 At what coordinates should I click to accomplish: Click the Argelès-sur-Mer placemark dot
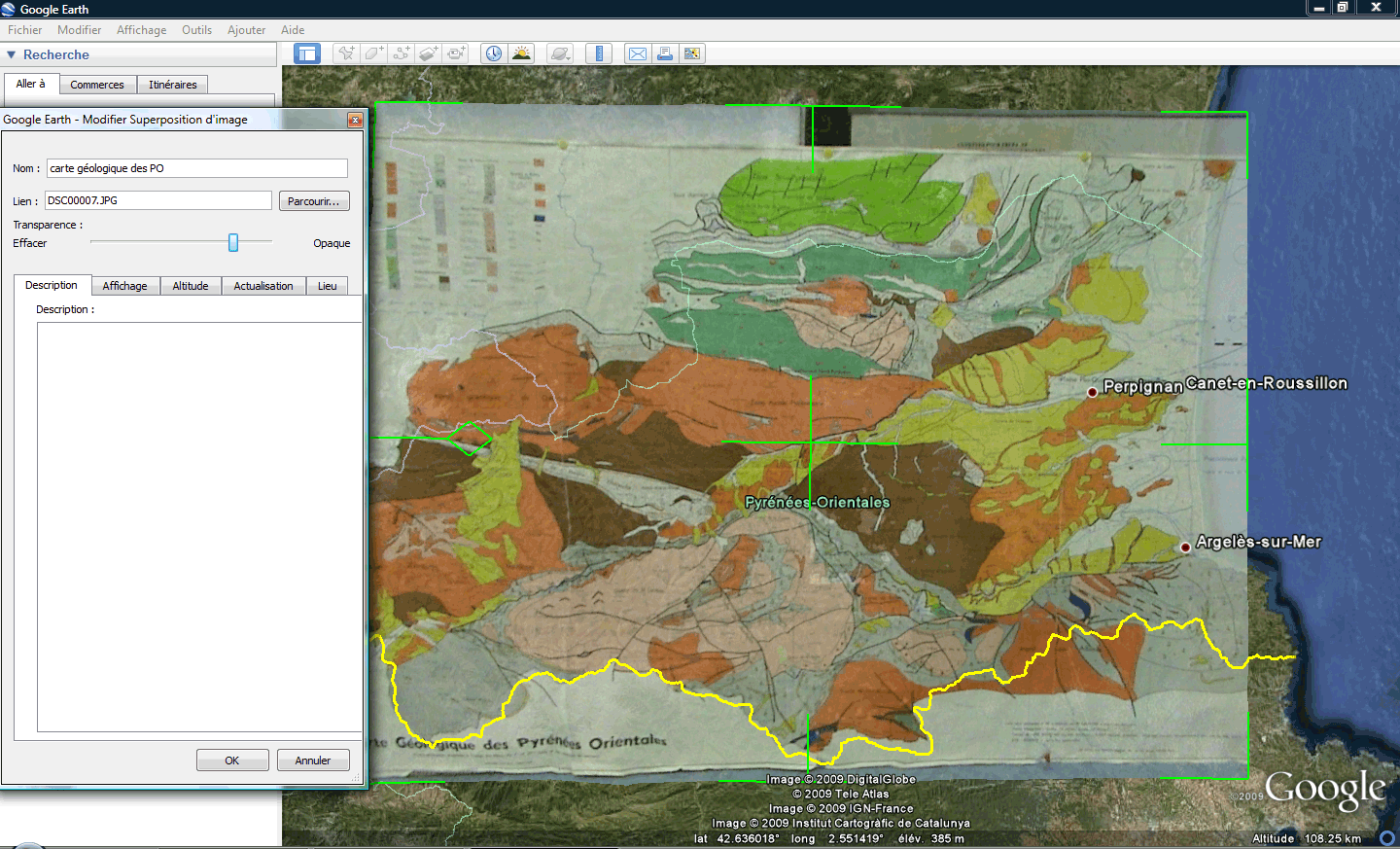(x=1185, y=548)
